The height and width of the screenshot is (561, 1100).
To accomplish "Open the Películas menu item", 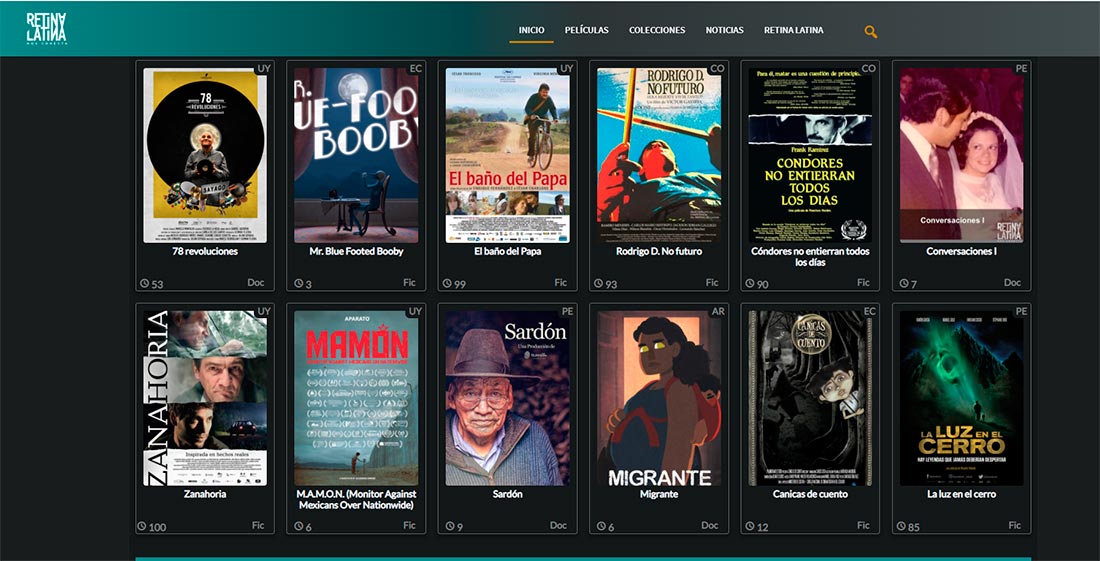I will 586,30.
